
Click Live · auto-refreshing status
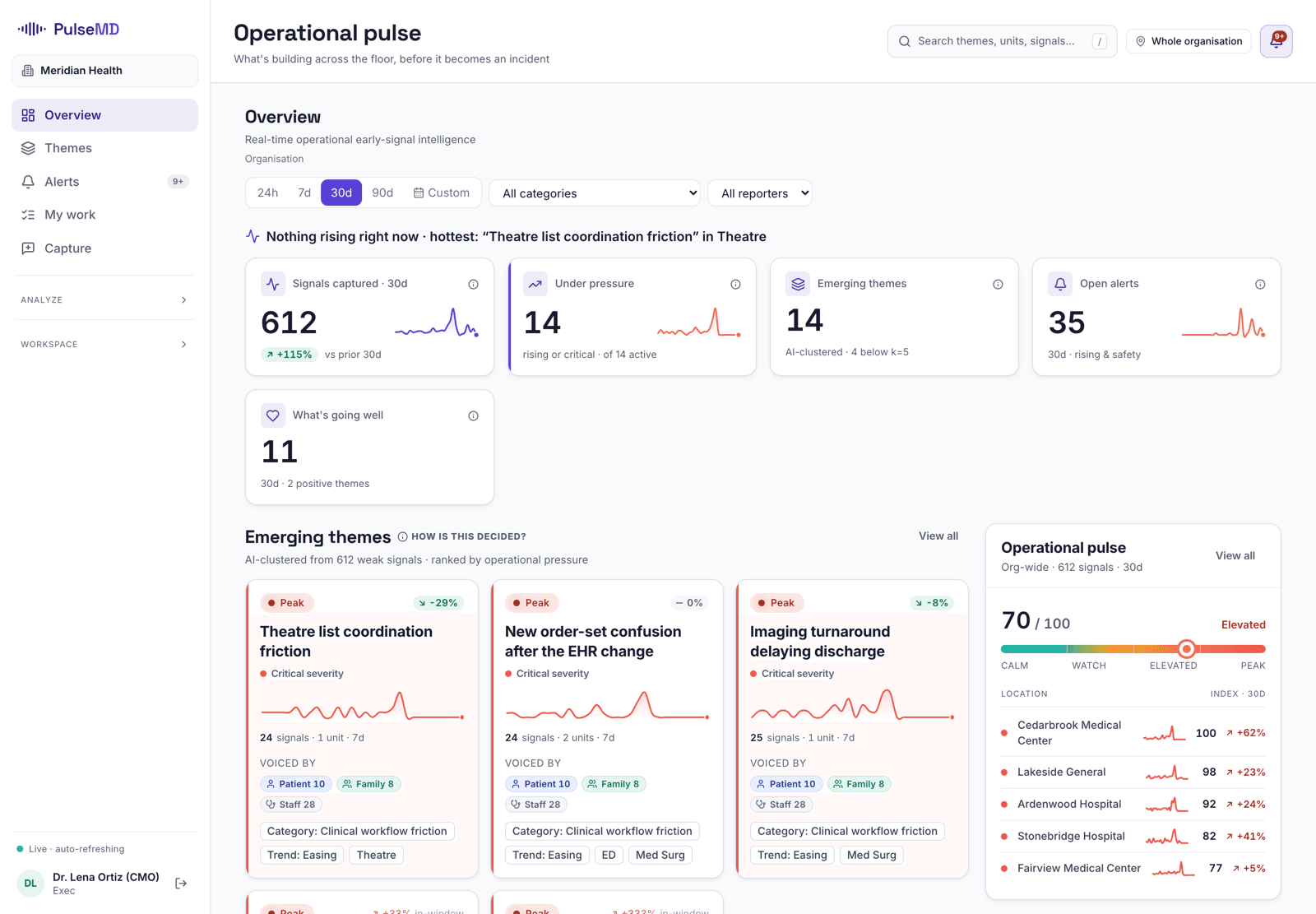(x=71, y=849)
